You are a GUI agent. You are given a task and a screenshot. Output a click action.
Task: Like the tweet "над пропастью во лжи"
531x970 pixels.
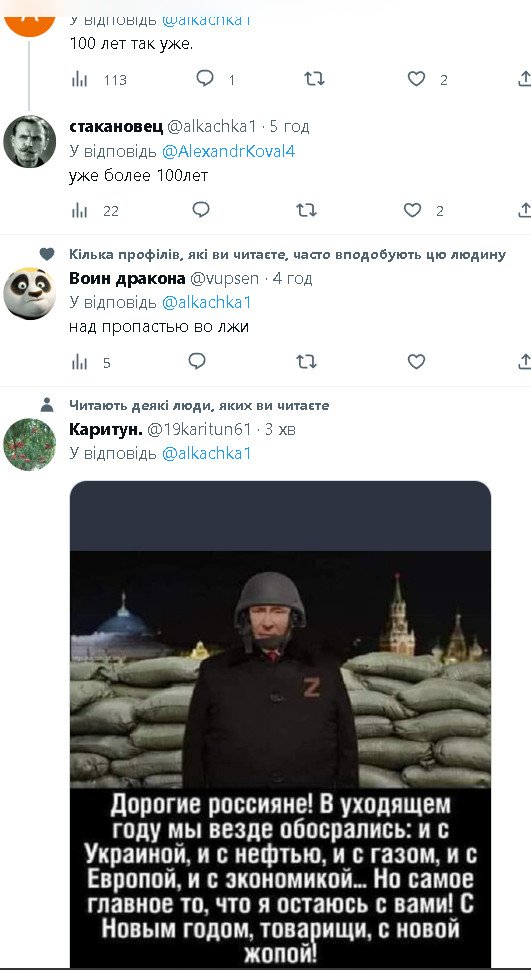point(417,361)
